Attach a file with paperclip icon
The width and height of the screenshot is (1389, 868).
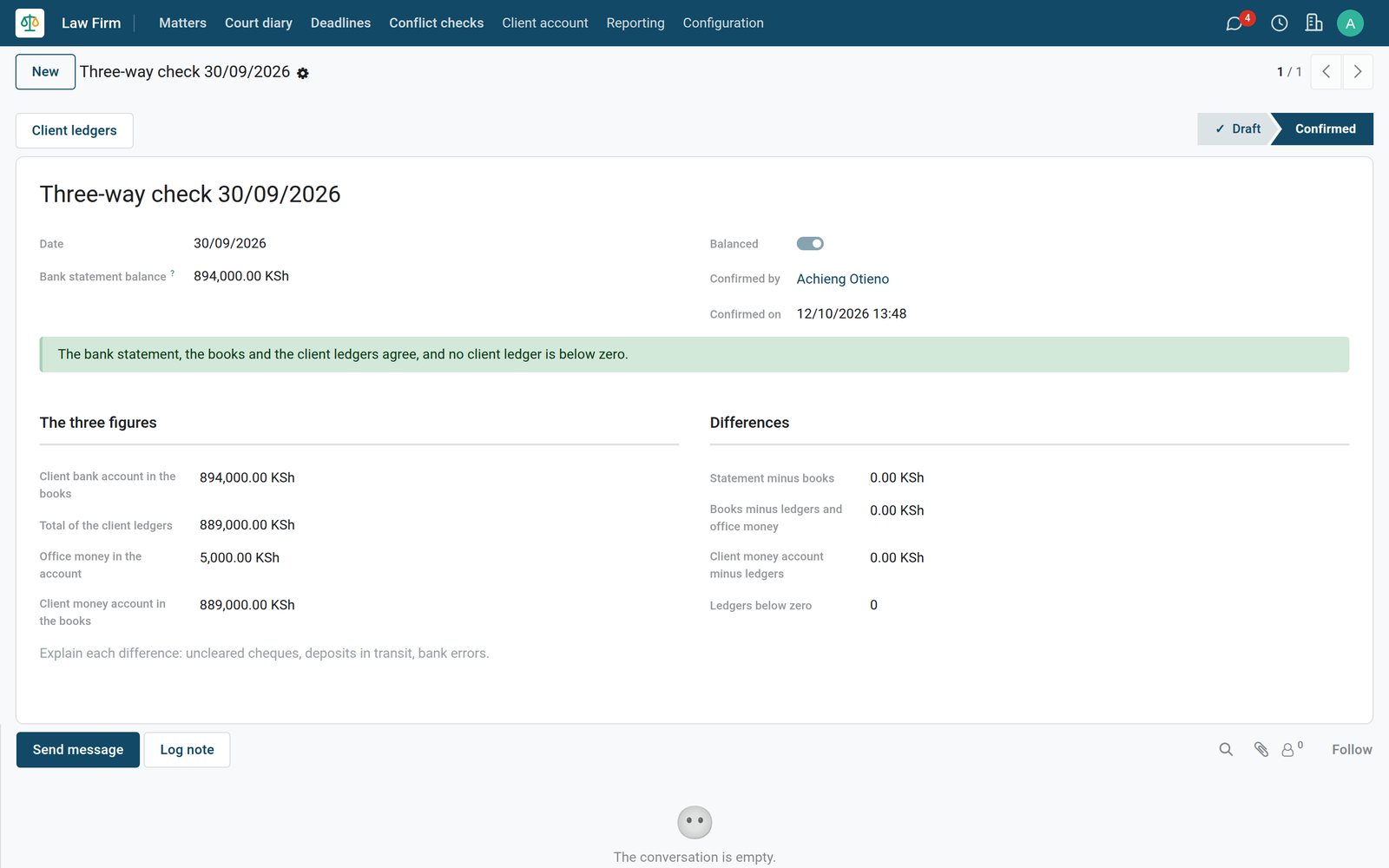[1261, 749]
